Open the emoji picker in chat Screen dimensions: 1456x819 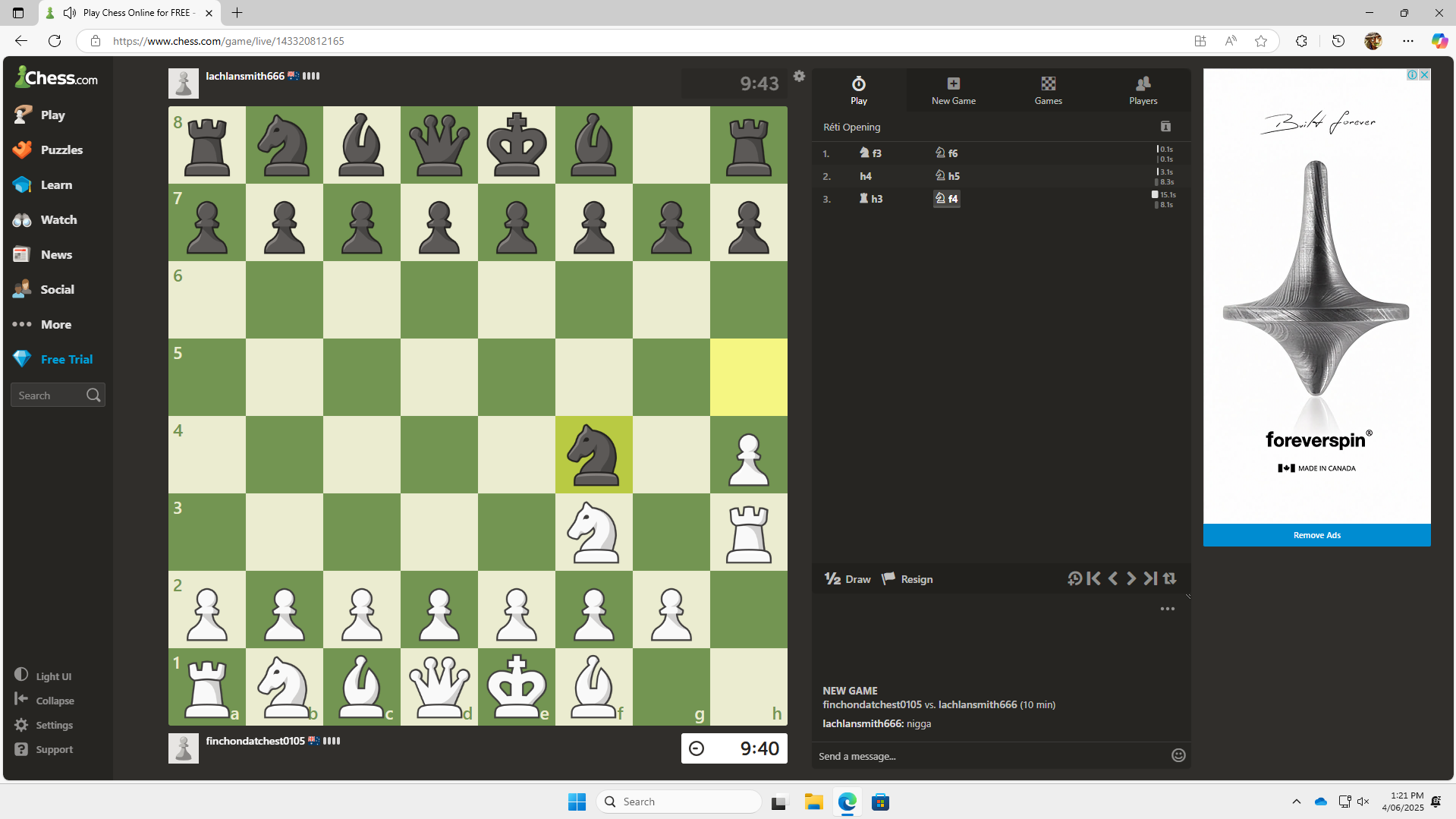tap(1178, 755)
